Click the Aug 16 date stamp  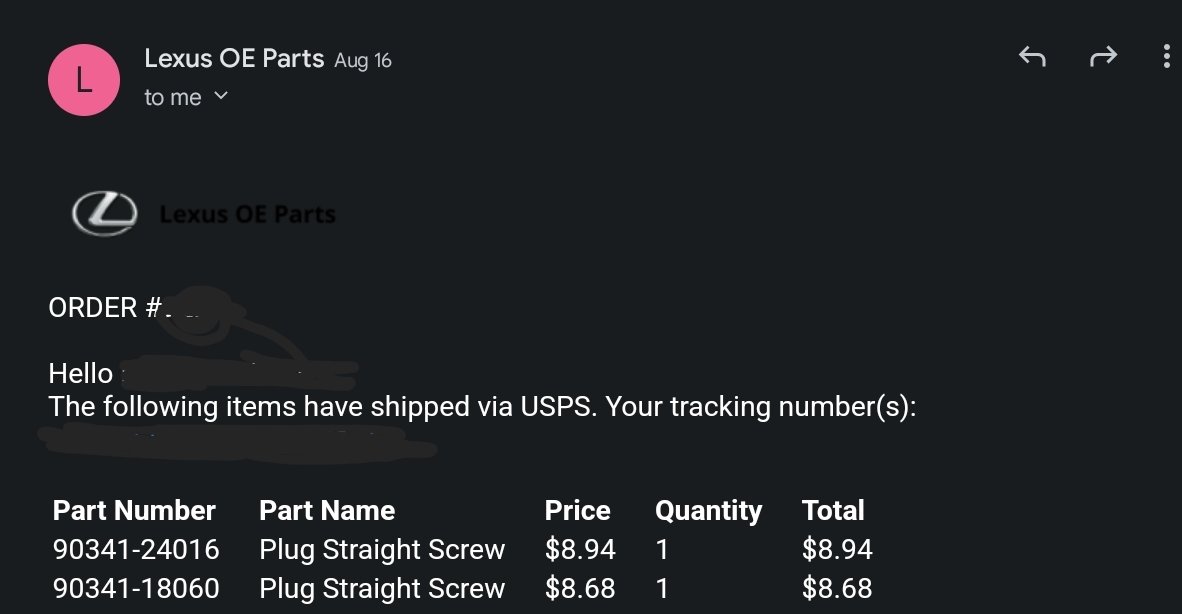363,60
